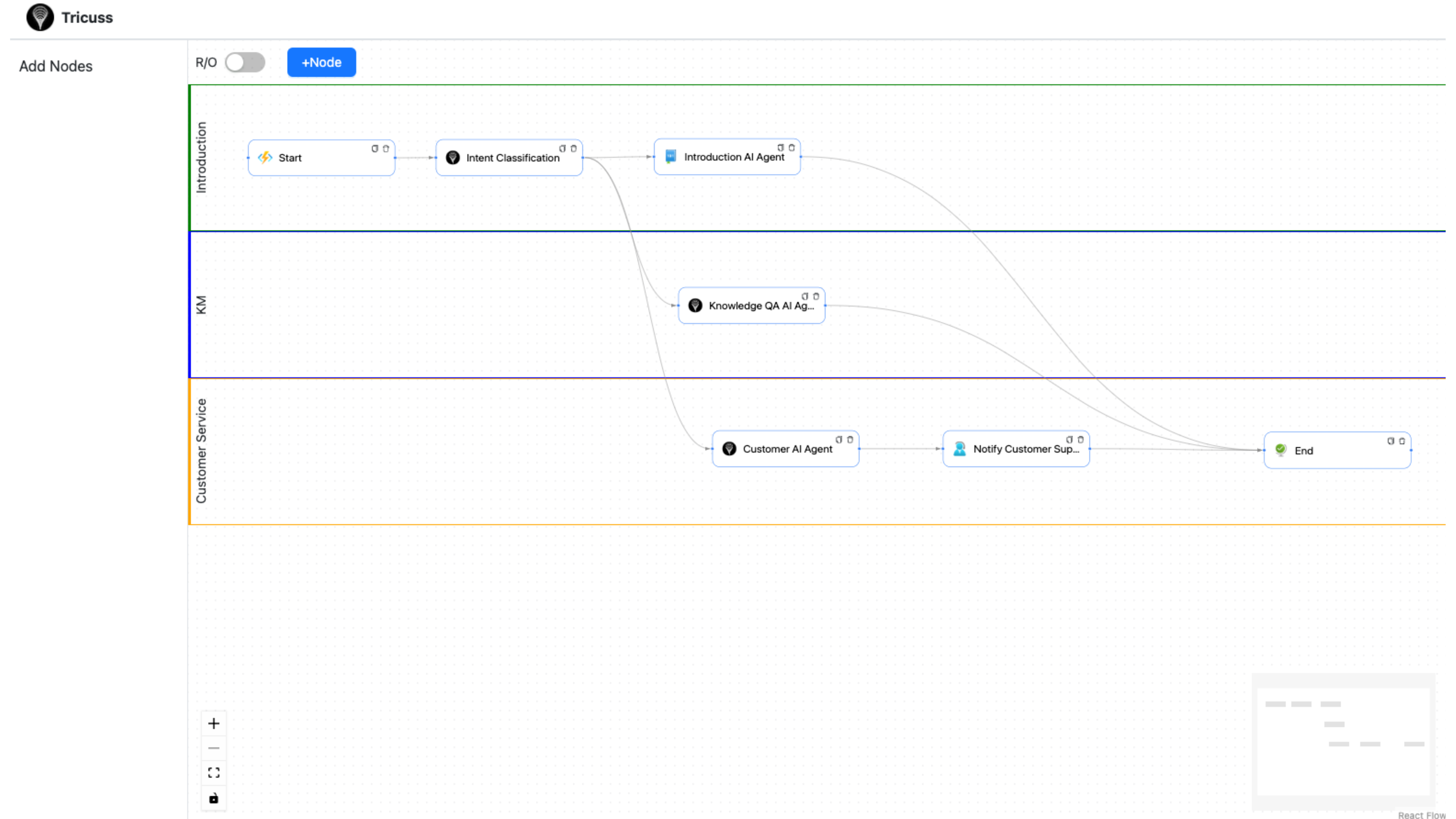Click the Tricuss application logo icon

pyautogui.click(x=40, y=17)
